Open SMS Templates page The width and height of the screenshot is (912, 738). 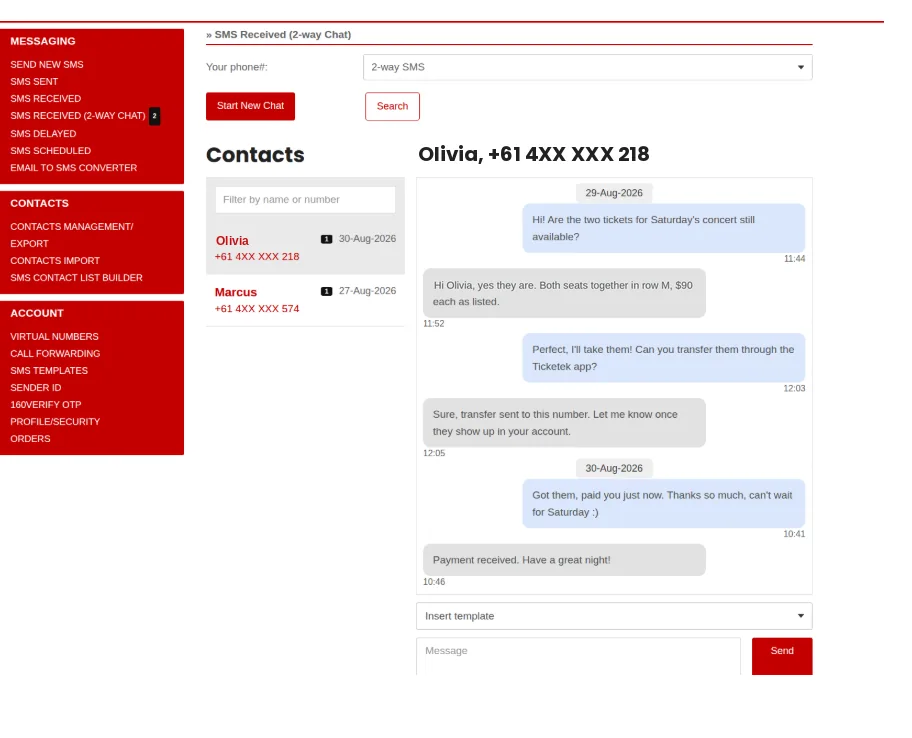click(x=49, y=370)
